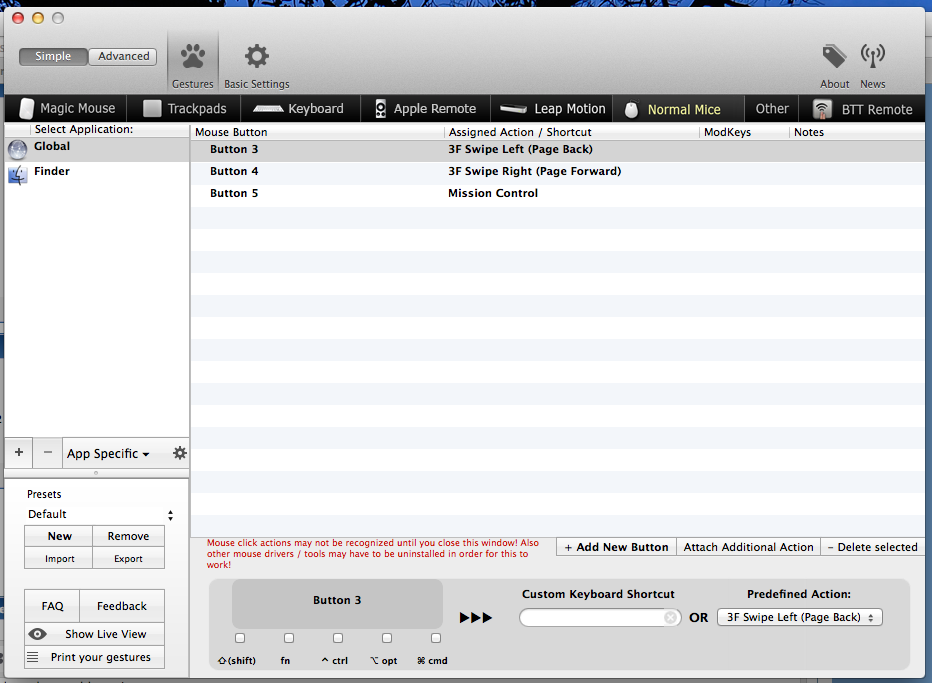Switch to the Keyboard tab

tap(300, 108)
